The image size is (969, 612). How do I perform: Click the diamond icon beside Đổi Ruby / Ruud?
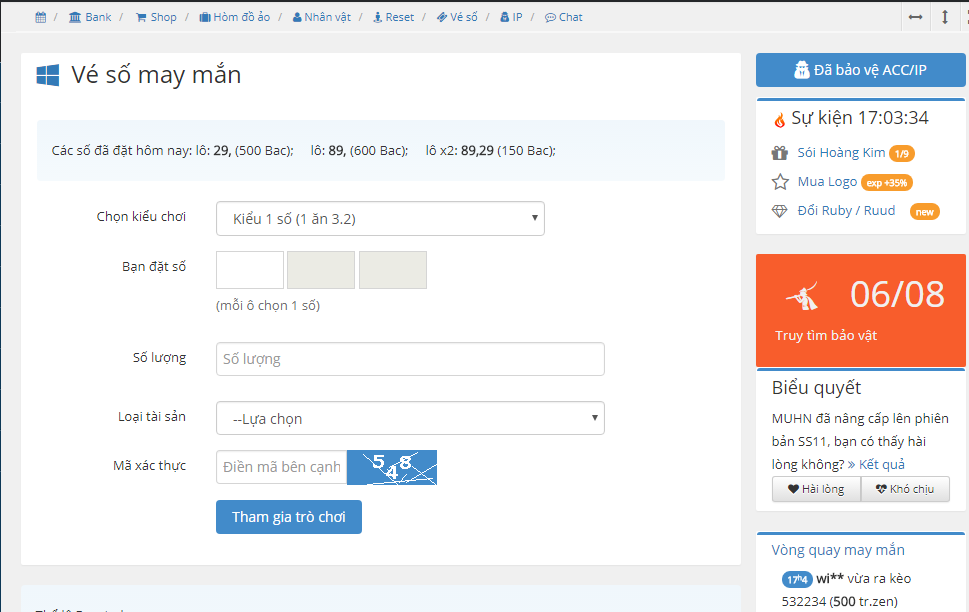click(x=780, y=211)
